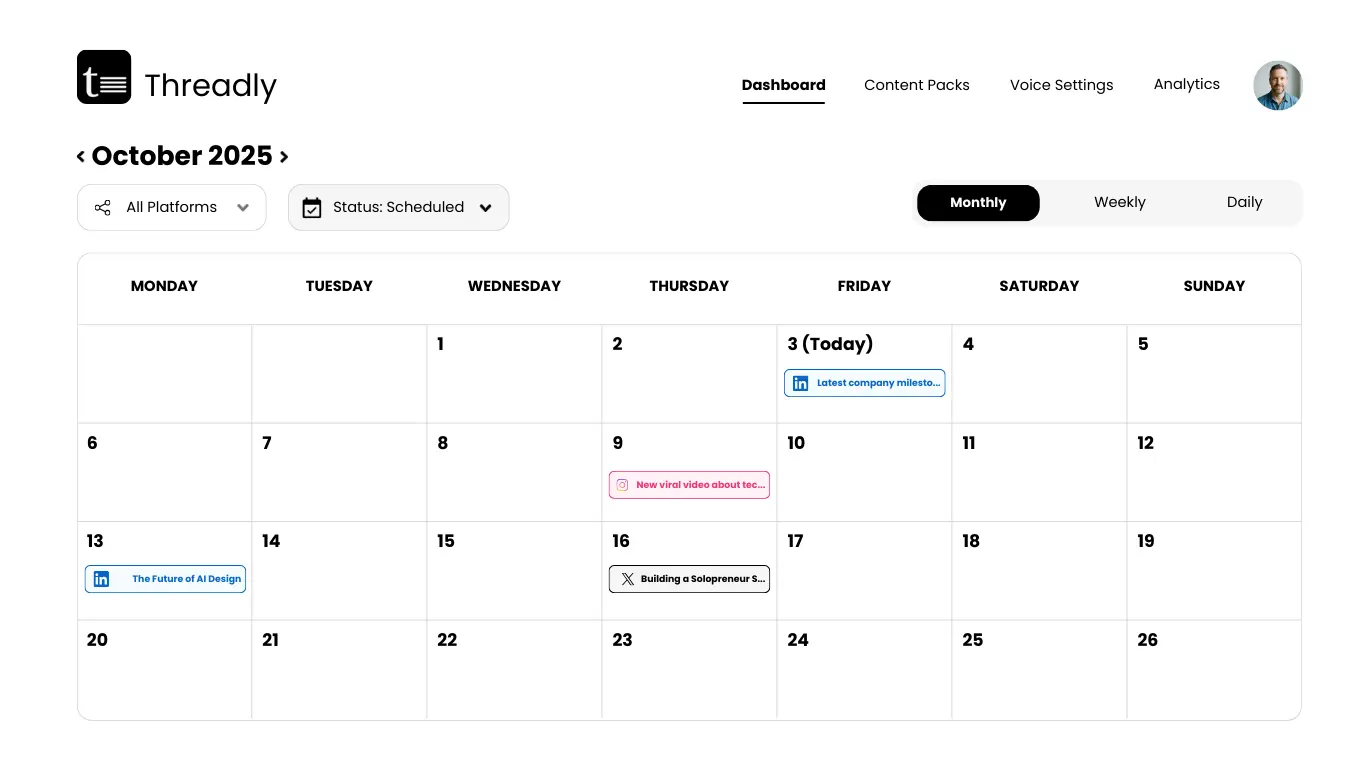Switch to Weekly calendar view
The image size is (1366, 768).
1119,203
